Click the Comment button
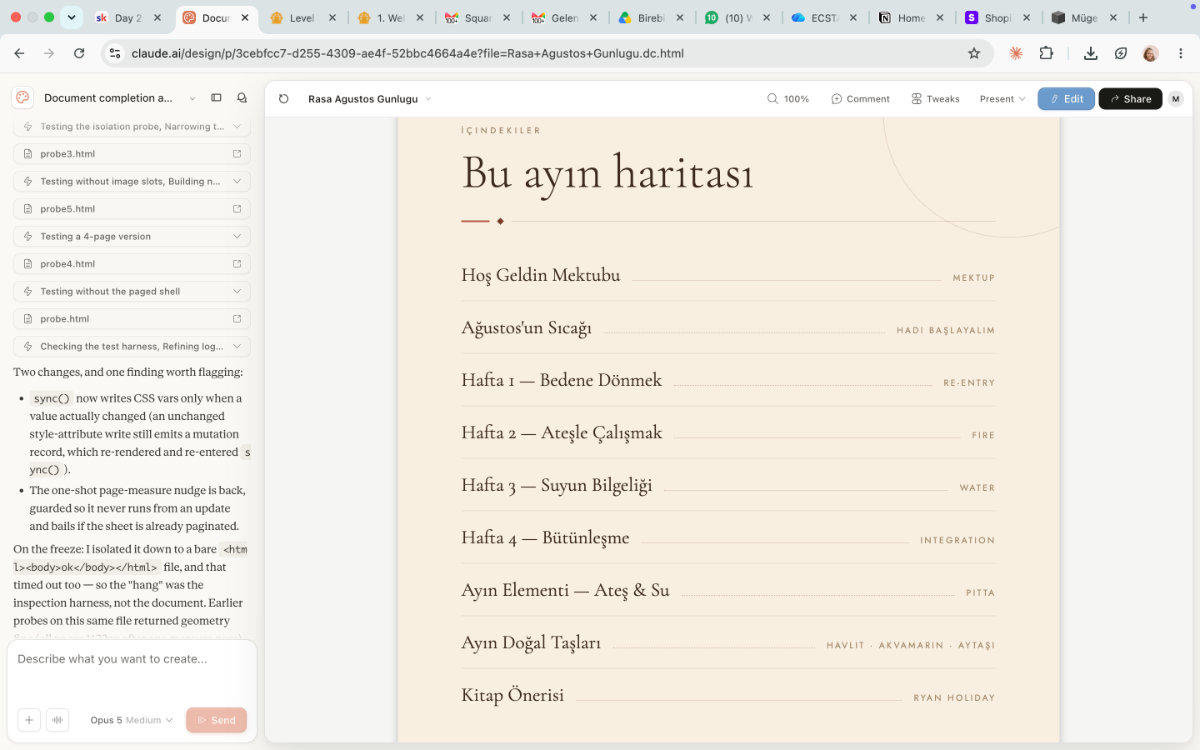 tap(860, 99)
